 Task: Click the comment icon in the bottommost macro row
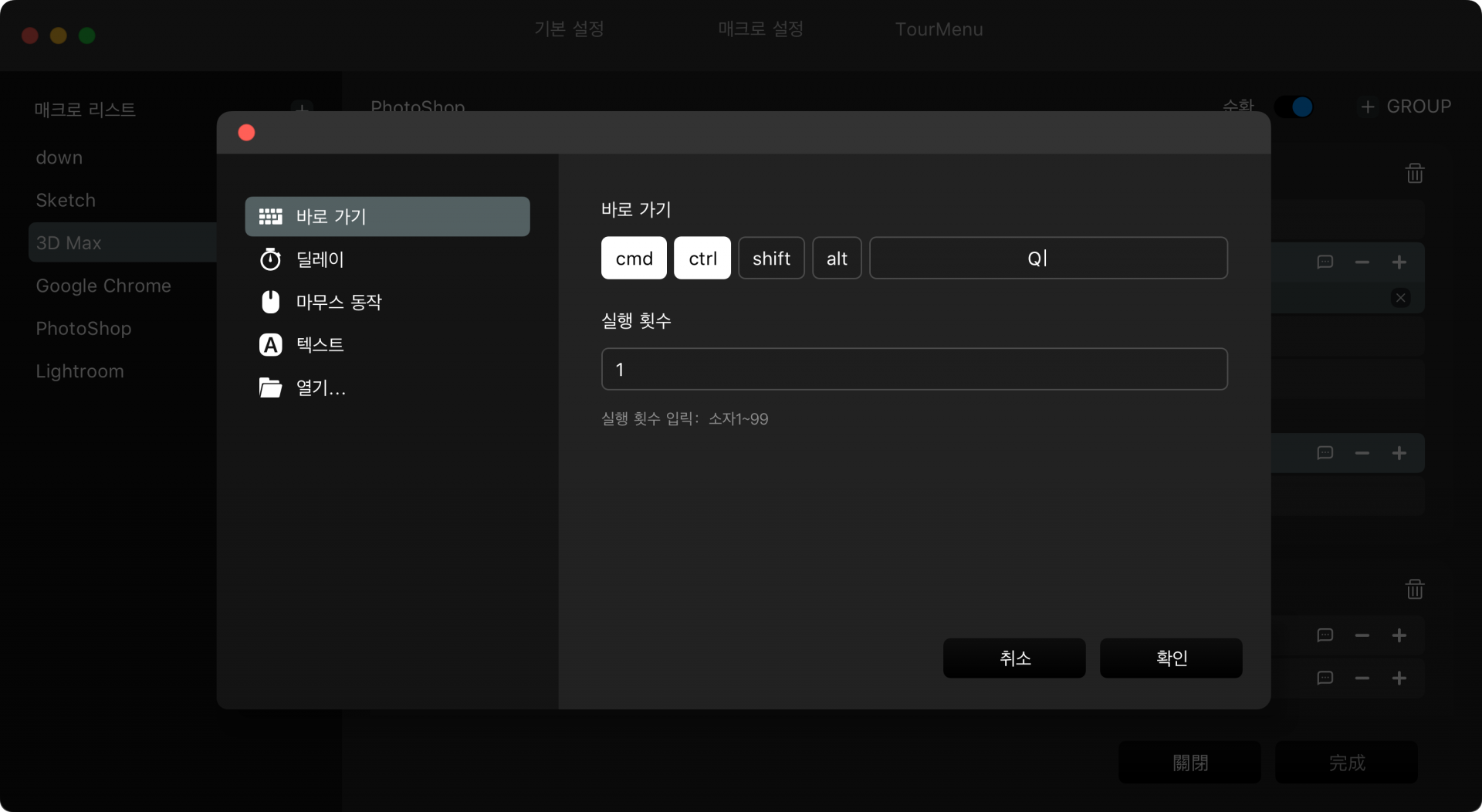coord(1325,678)
